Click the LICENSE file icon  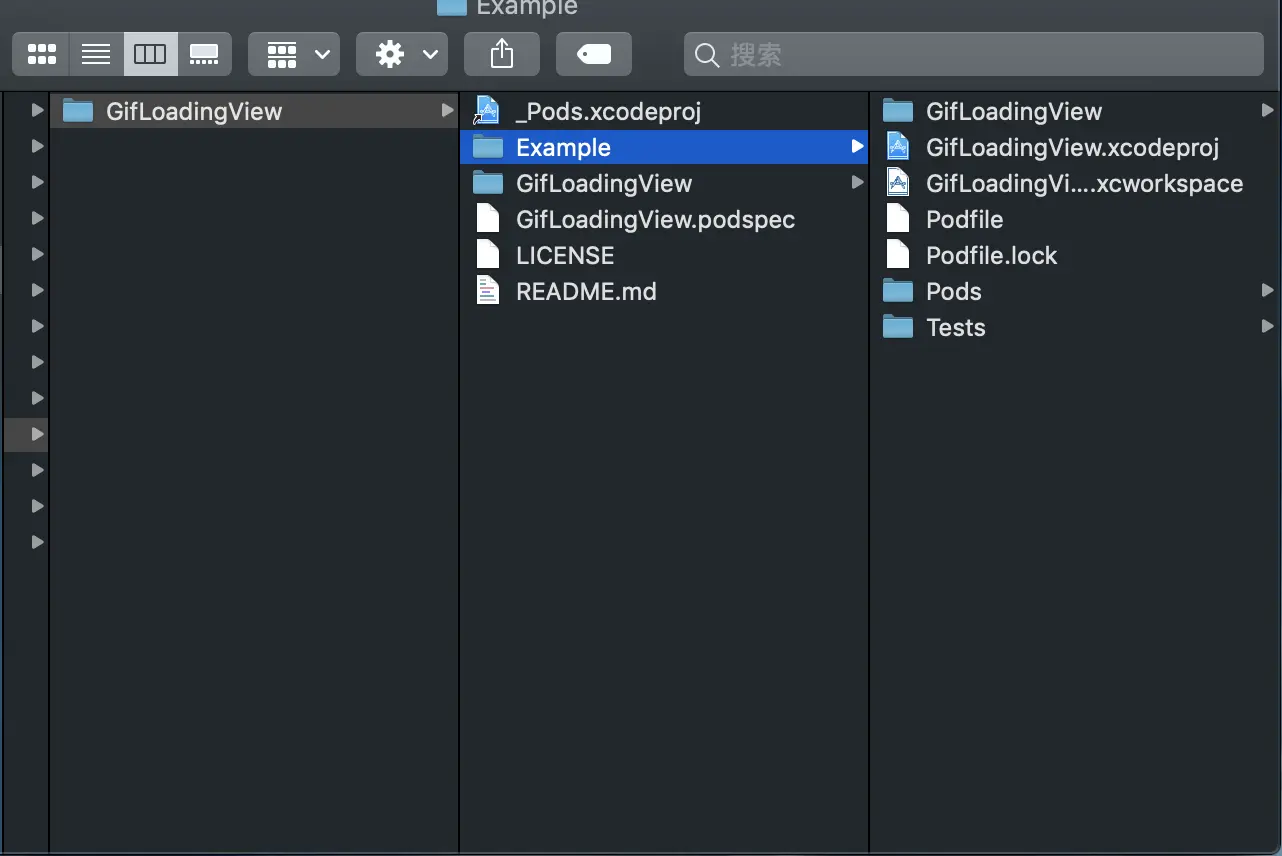point(488,255)
